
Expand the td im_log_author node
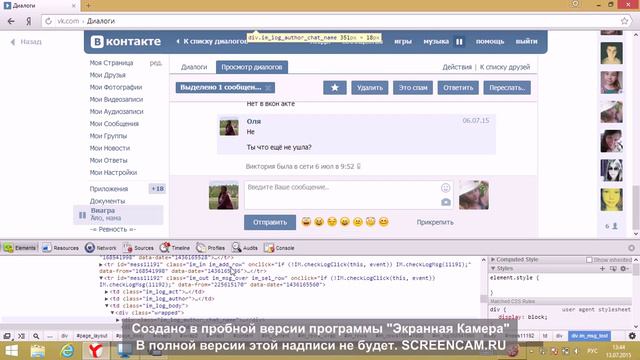107,299
